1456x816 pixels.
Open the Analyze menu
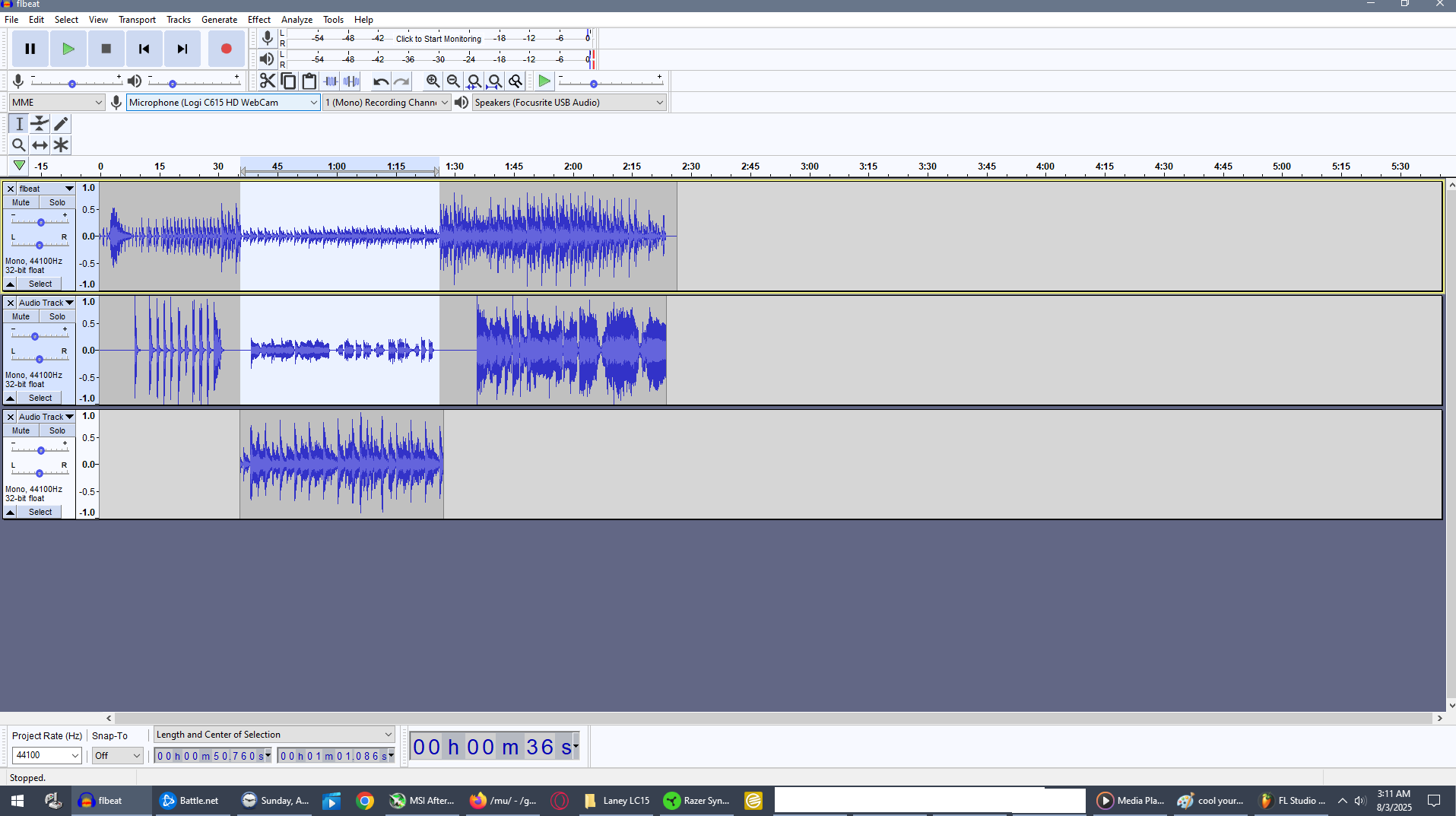click(297, 20)
